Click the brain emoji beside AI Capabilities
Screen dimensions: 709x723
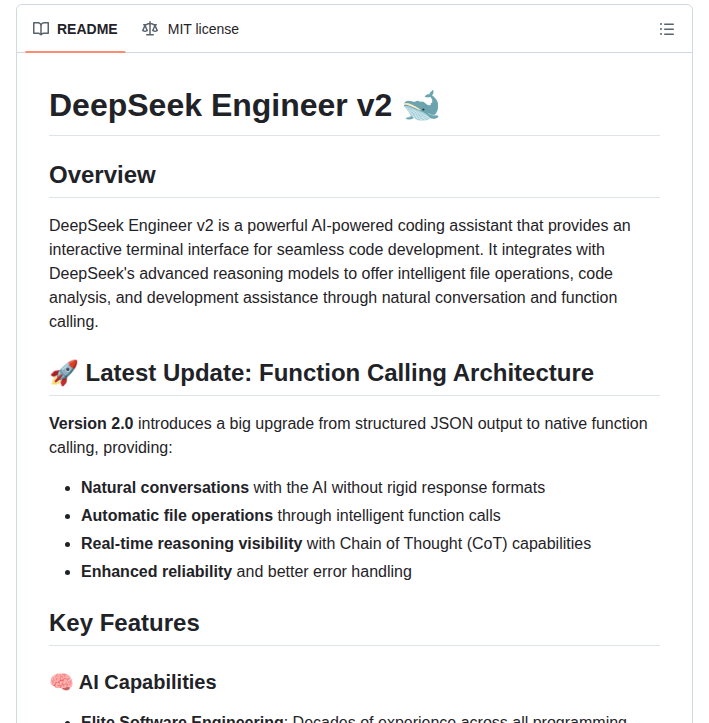tap(61, 682)
